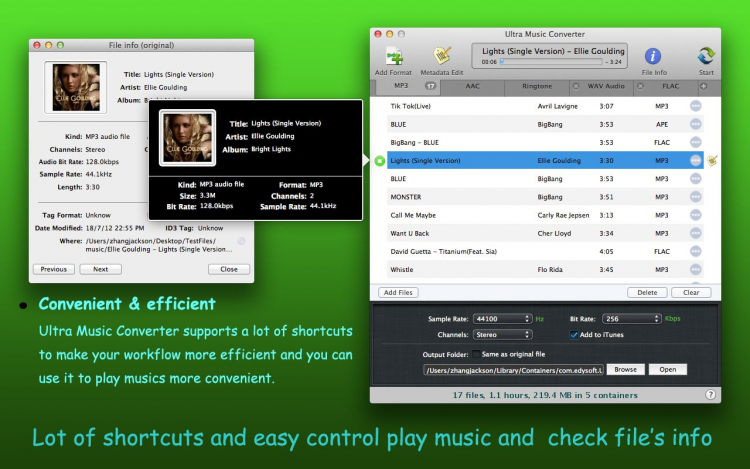Click Browse for output folder

(626, 370)
